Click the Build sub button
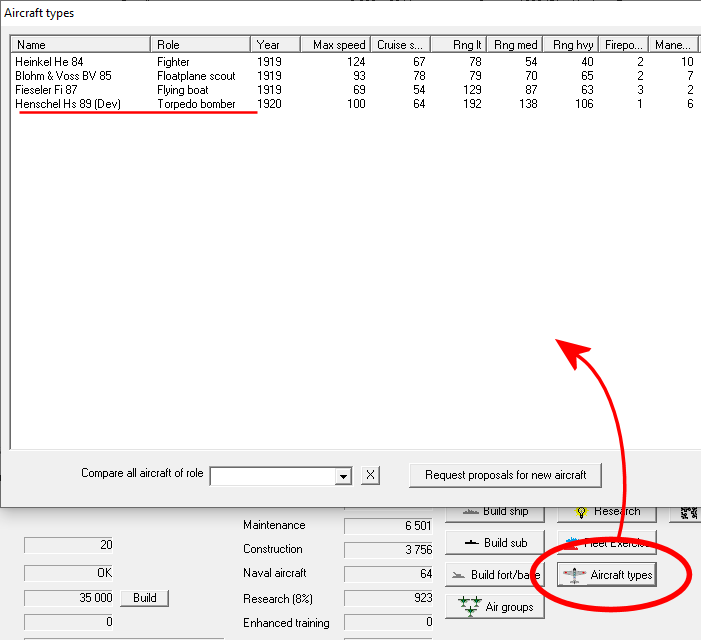 495,543
